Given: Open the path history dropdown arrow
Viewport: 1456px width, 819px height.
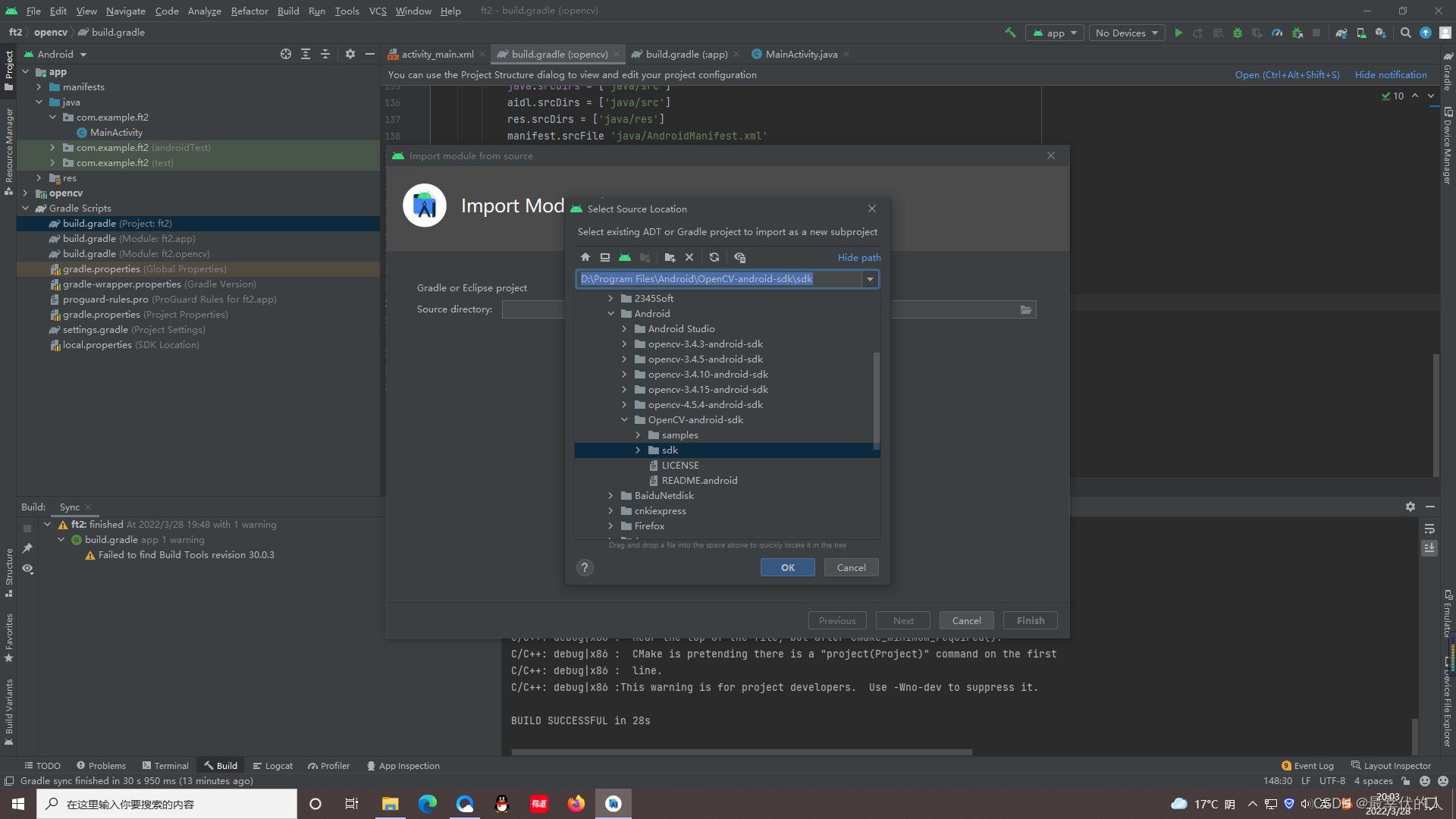Looking at the screenshot, I should pyautogui.click(x=870, y=279).
